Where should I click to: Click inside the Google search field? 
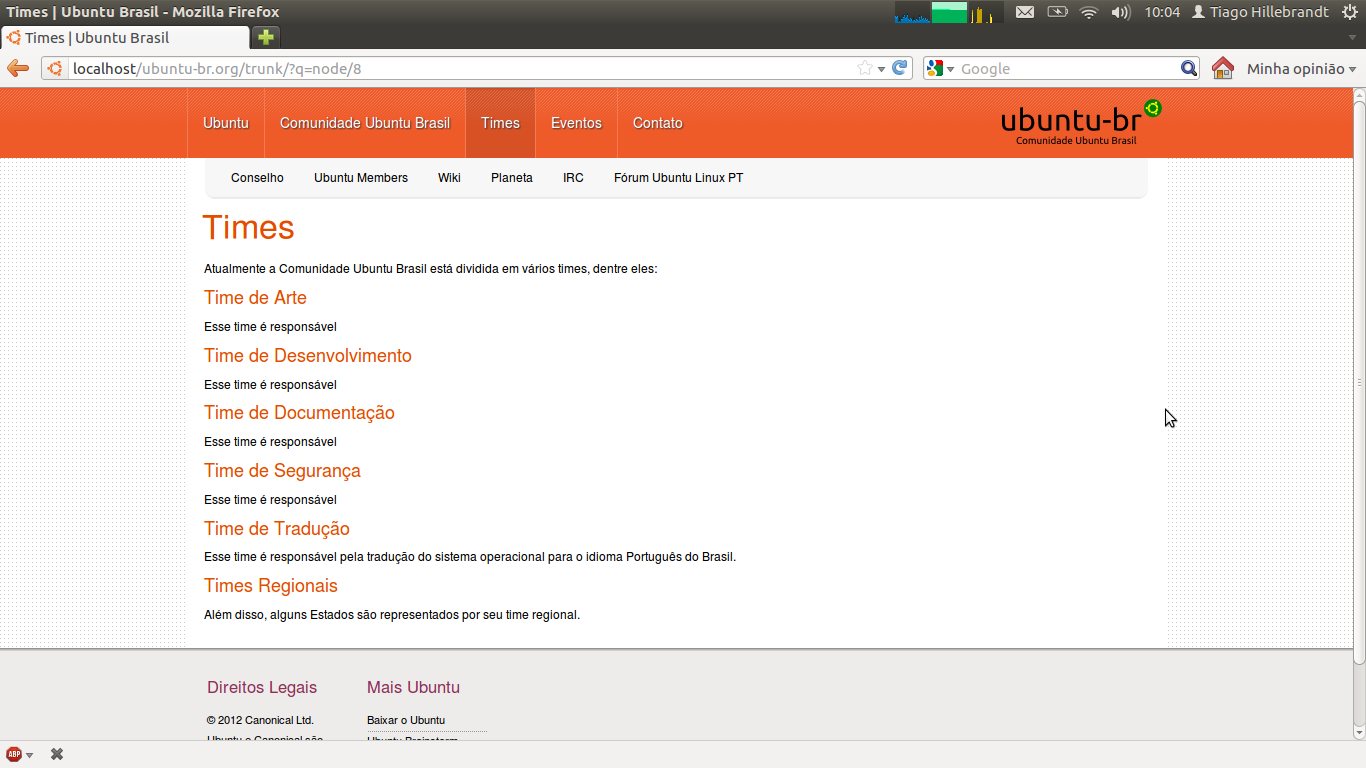pos(1065,69)
